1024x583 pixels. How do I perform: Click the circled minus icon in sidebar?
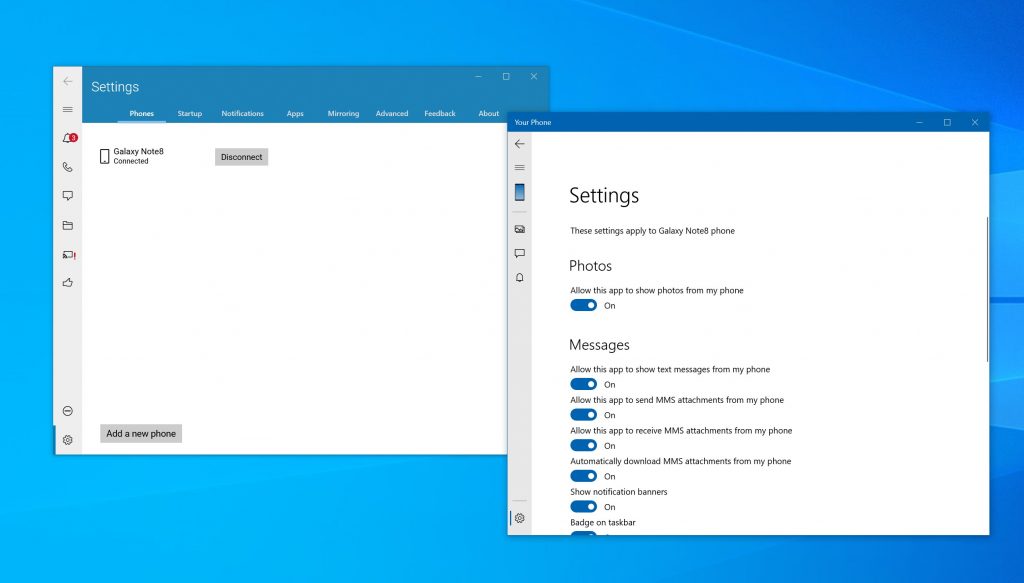pyautogui.click(x=68, y=411)
